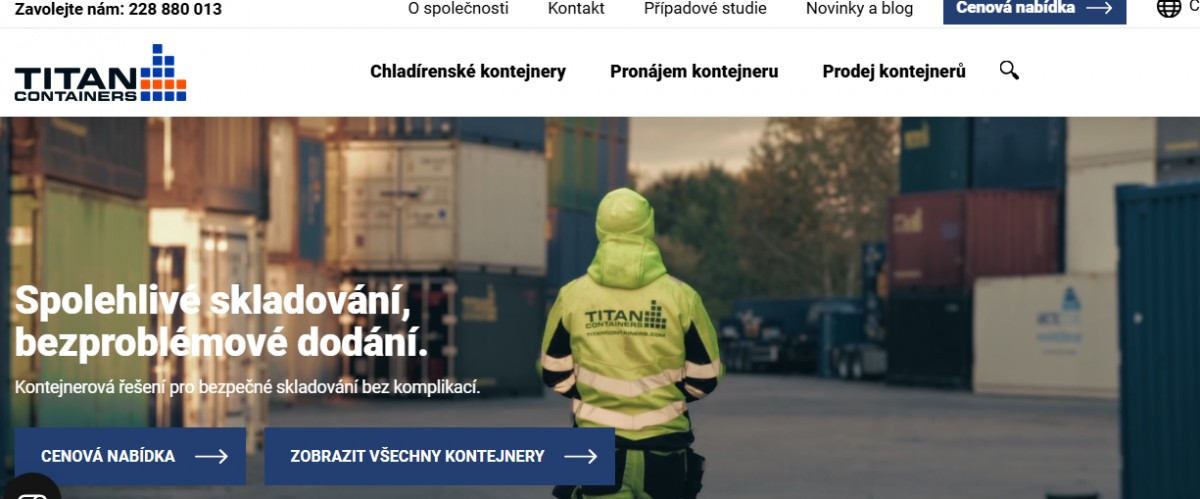Click the arrow in header Cenová nabídka button
The width and height of the screenshot is (1200, 499).
pyautogui.click(x=1099, y=8)
